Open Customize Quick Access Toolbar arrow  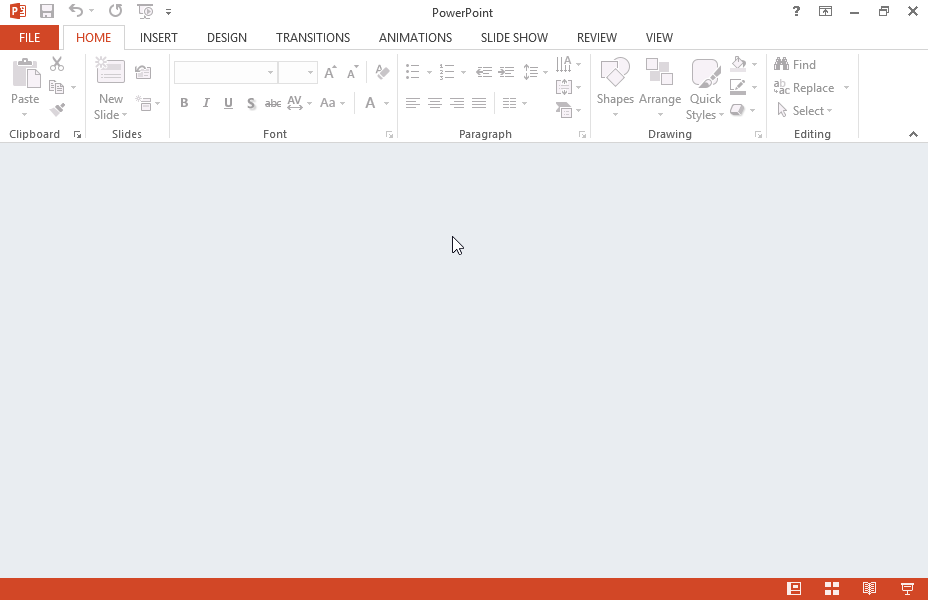(x=169, y=12)
